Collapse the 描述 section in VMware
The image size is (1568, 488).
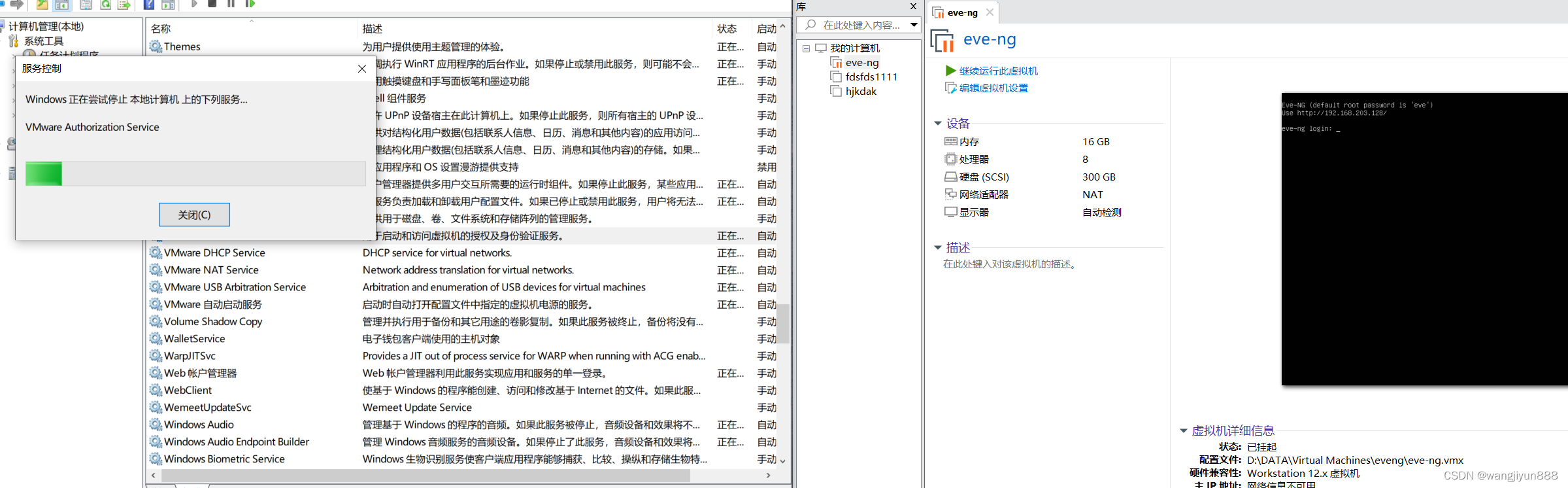[938, 247]
